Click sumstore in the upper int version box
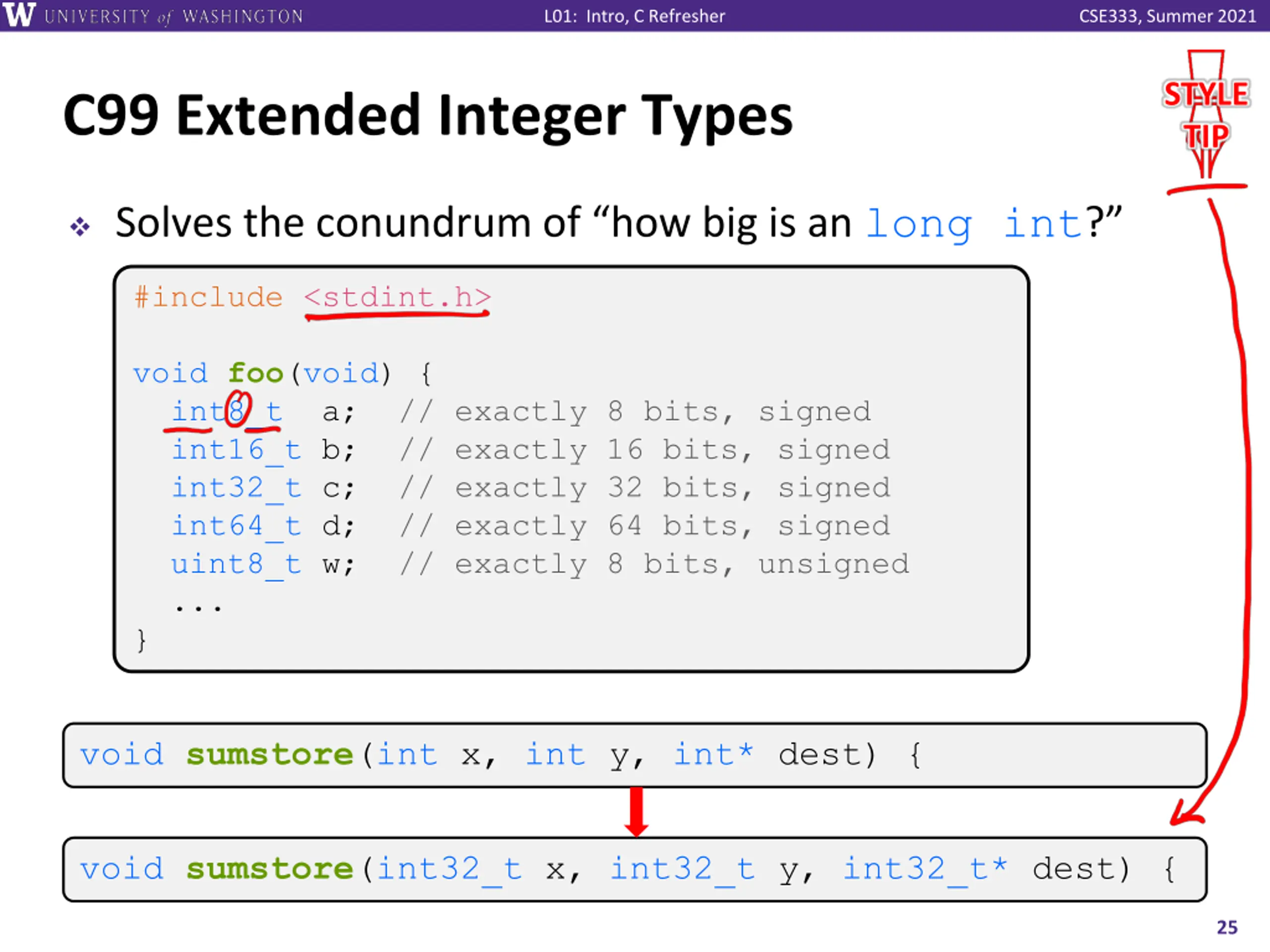 click(x=270, y=754)
